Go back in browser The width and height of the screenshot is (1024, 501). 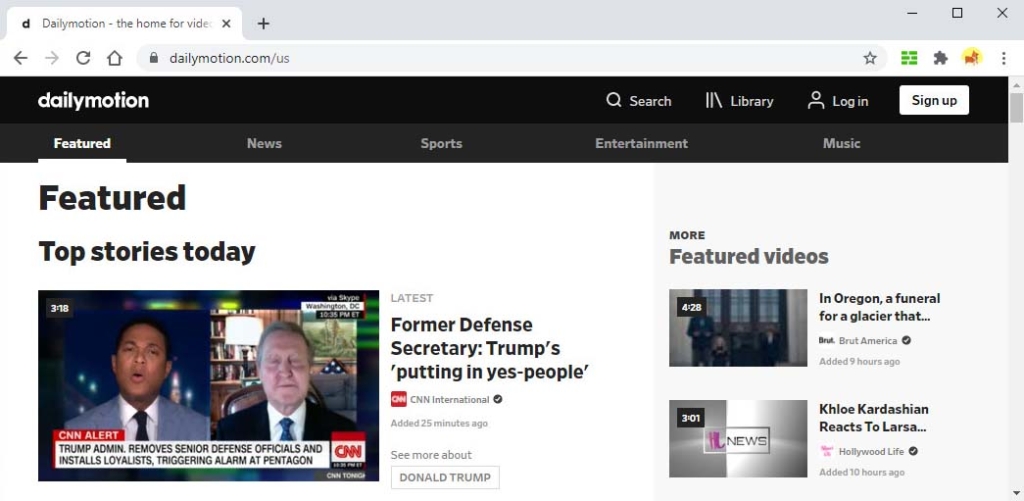click(x=21, y=58)
